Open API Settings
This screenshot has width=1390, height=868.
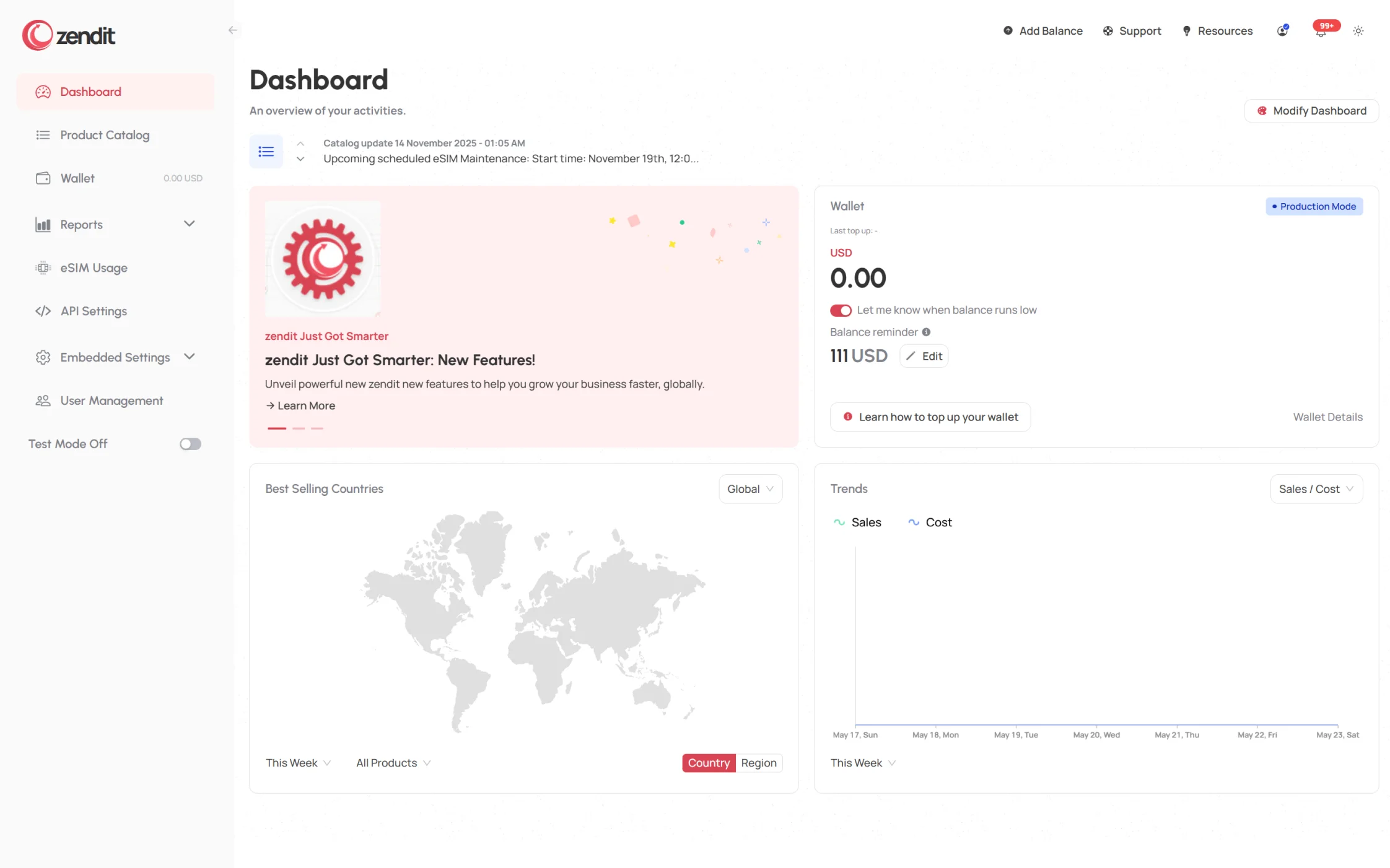(x=116, y=311)
